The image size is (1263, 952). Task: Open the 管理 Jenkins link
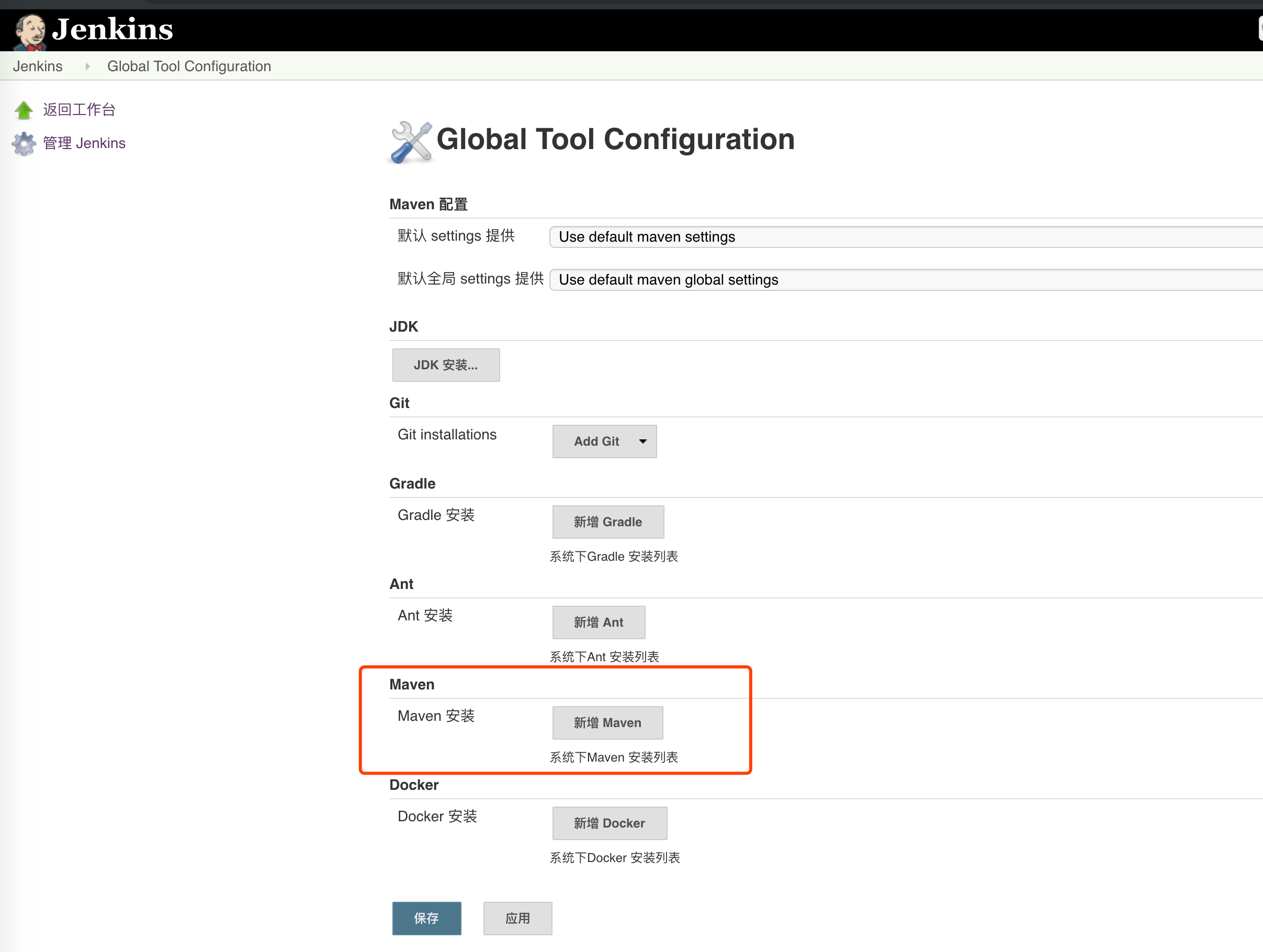[x=85, y=143]
